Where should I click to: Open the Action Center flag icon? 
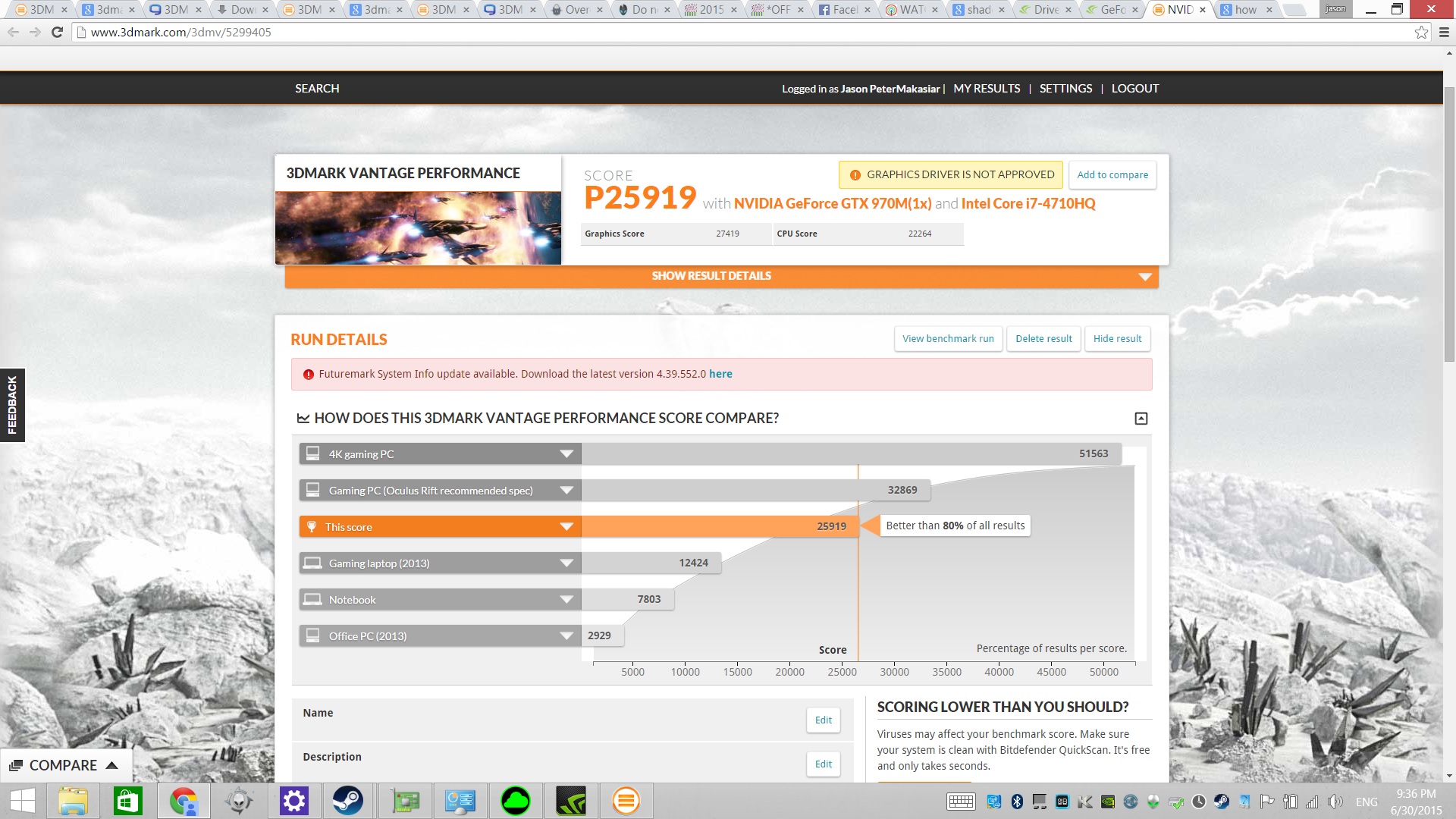pyautogui.click(x=1267, y=802)
